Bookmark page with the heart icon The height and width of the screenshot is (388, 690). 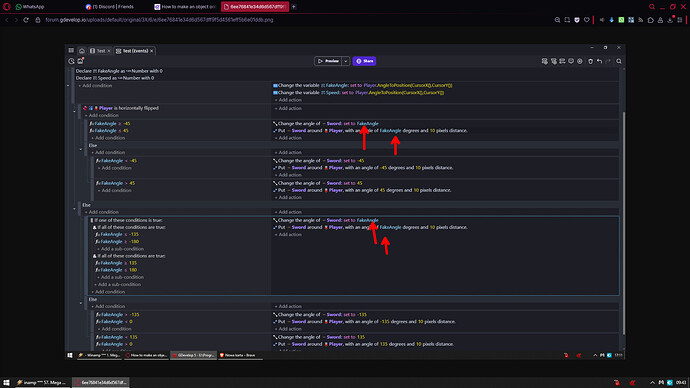[x=587, y=20]
